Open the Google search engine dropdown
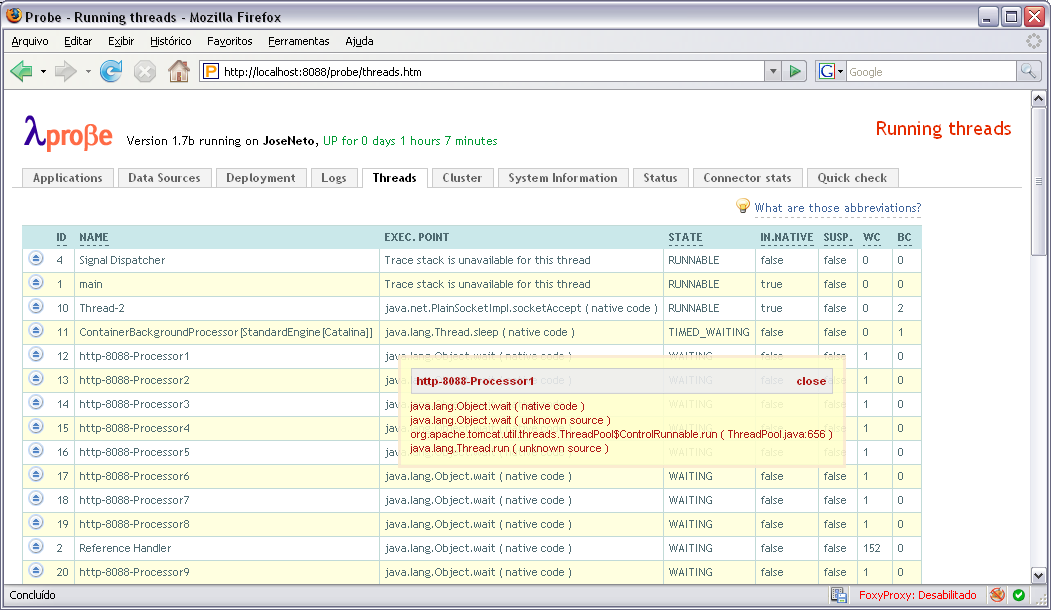 point(831,71)
